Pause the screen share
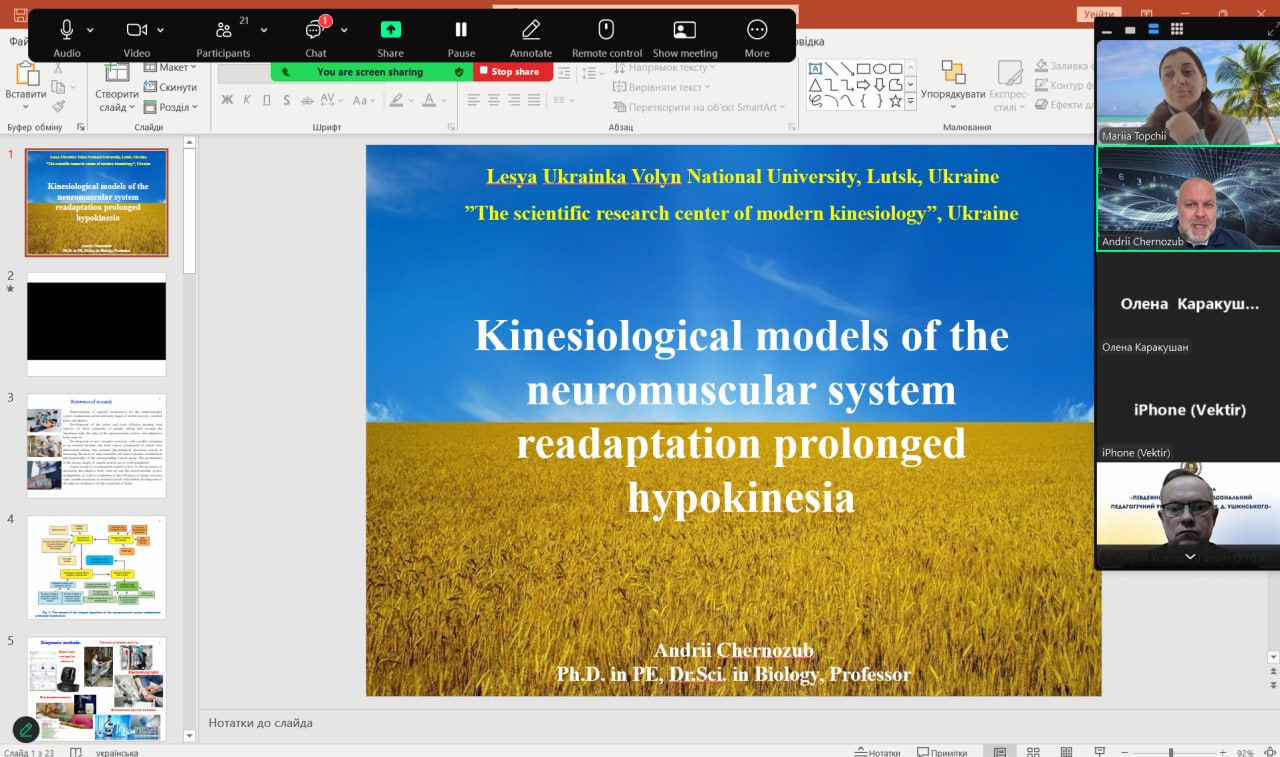This screenshot has width=1280, height=757. [461, 30]
